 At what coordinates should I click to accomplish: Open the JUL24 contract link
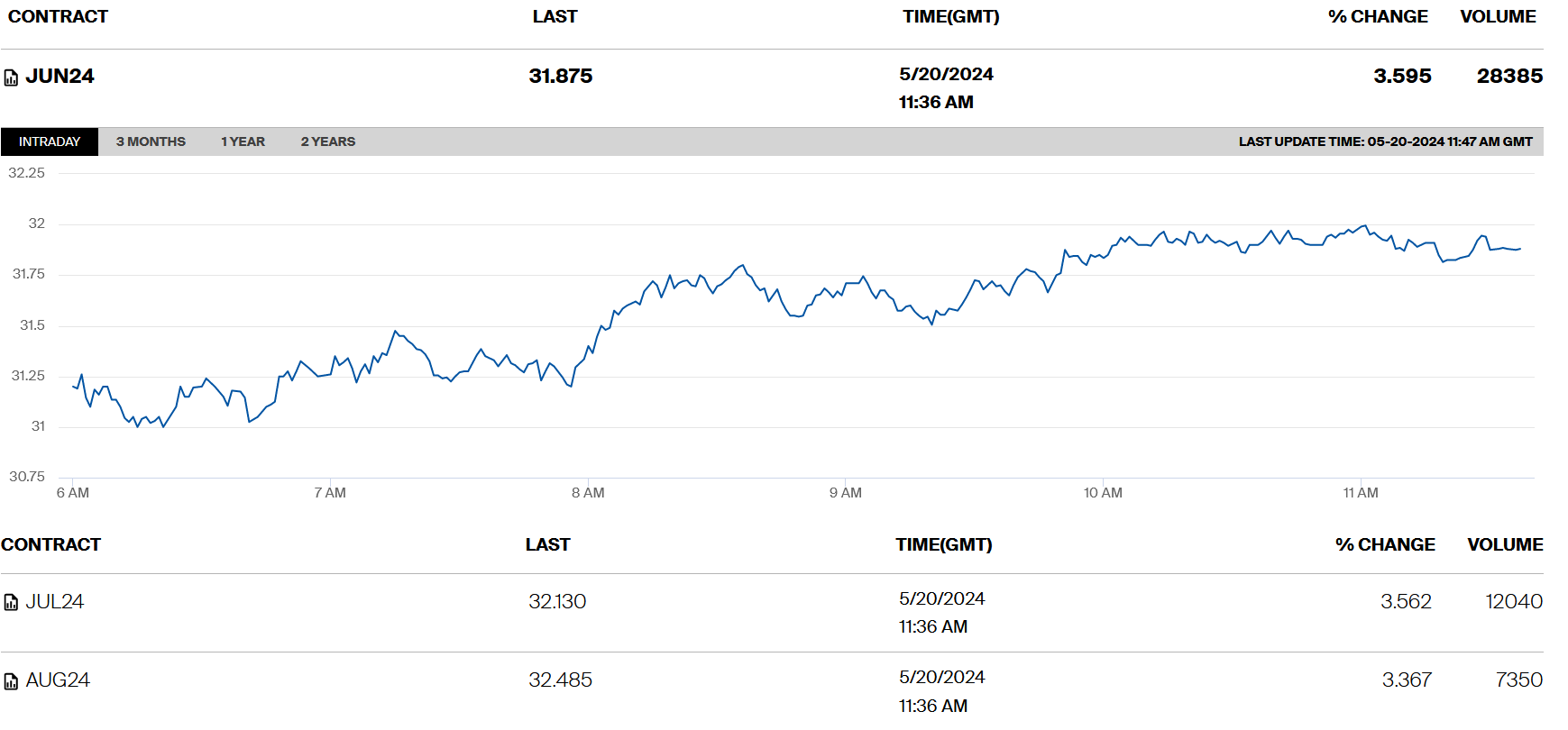coord(55,602)
